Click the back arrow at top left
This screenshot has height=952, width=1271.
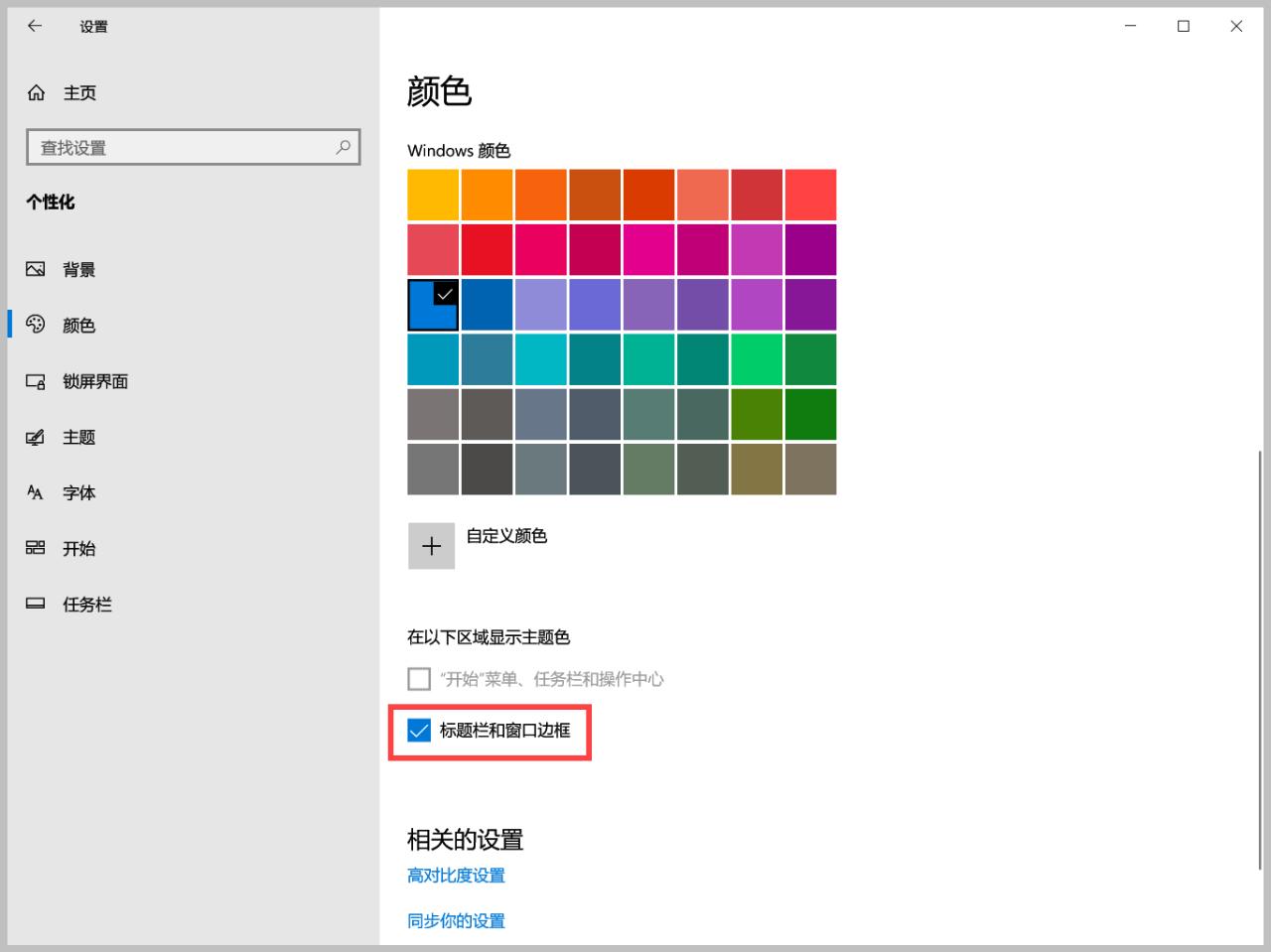34,27
